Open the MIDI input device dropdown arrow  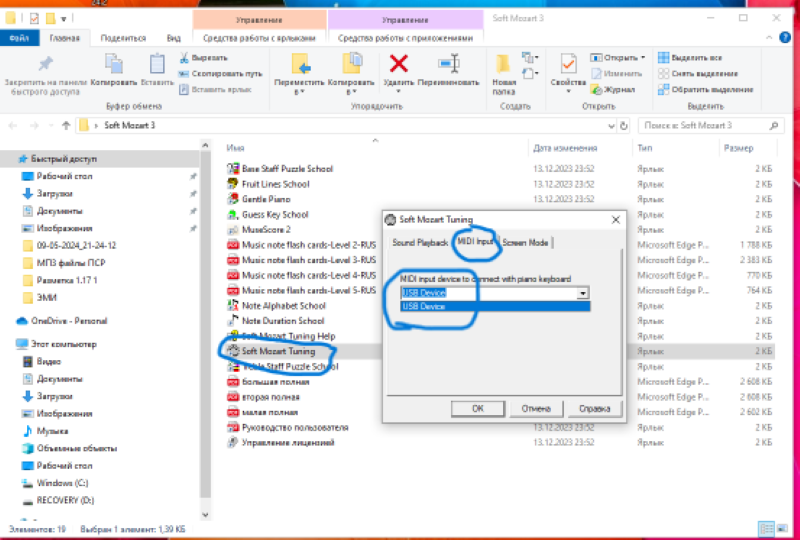[582, 293]
